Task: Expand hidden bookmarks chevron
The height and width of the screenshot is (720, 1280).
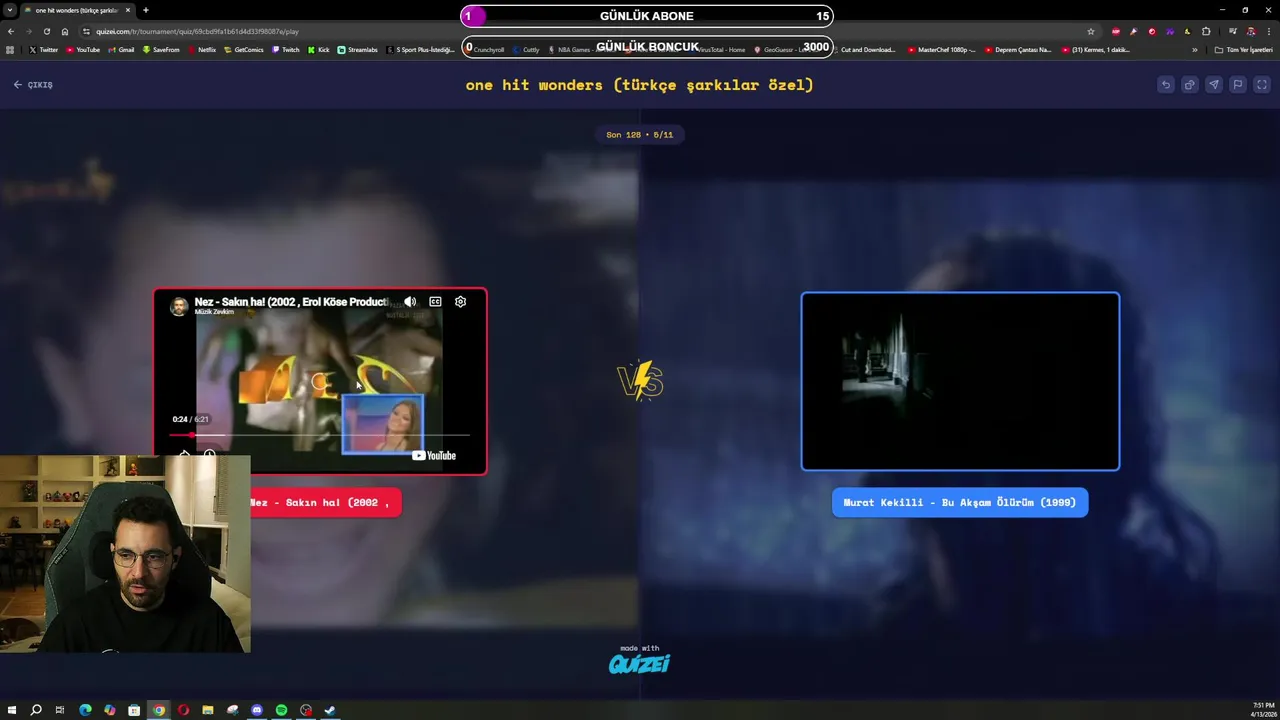Action: click(1194, 50)
